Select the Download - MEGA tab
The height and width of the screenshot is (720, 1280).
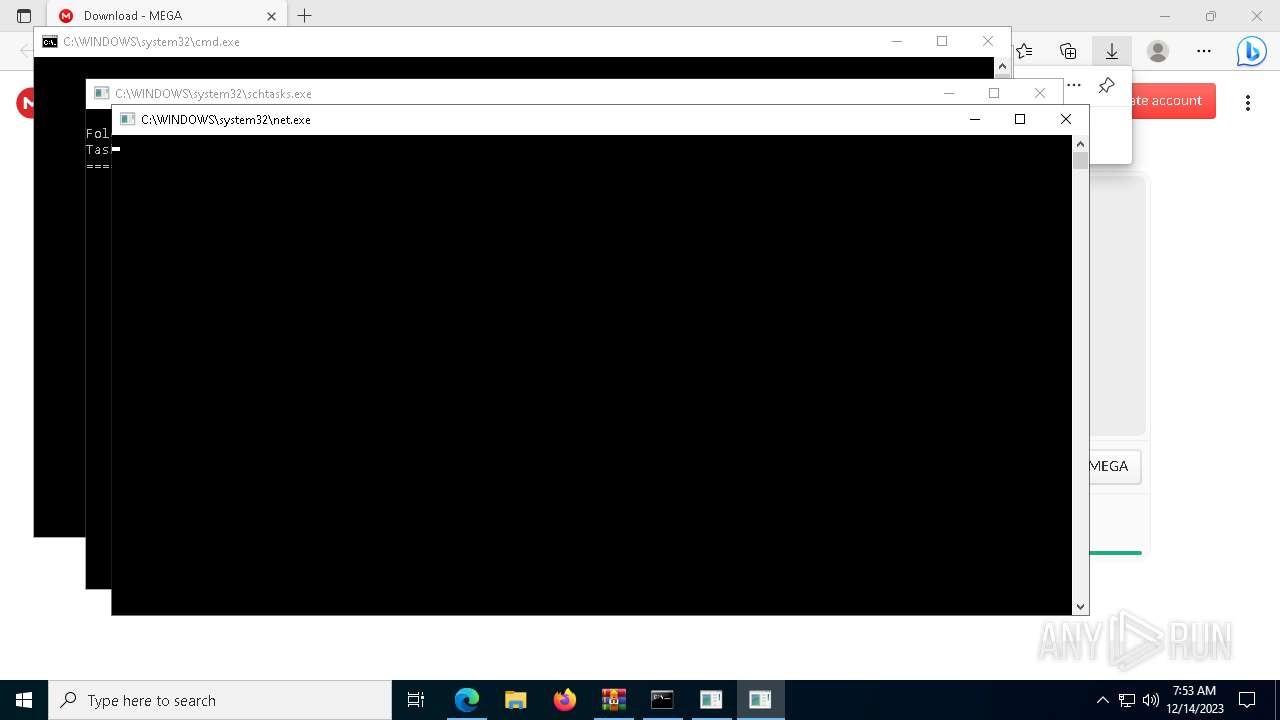166,16
